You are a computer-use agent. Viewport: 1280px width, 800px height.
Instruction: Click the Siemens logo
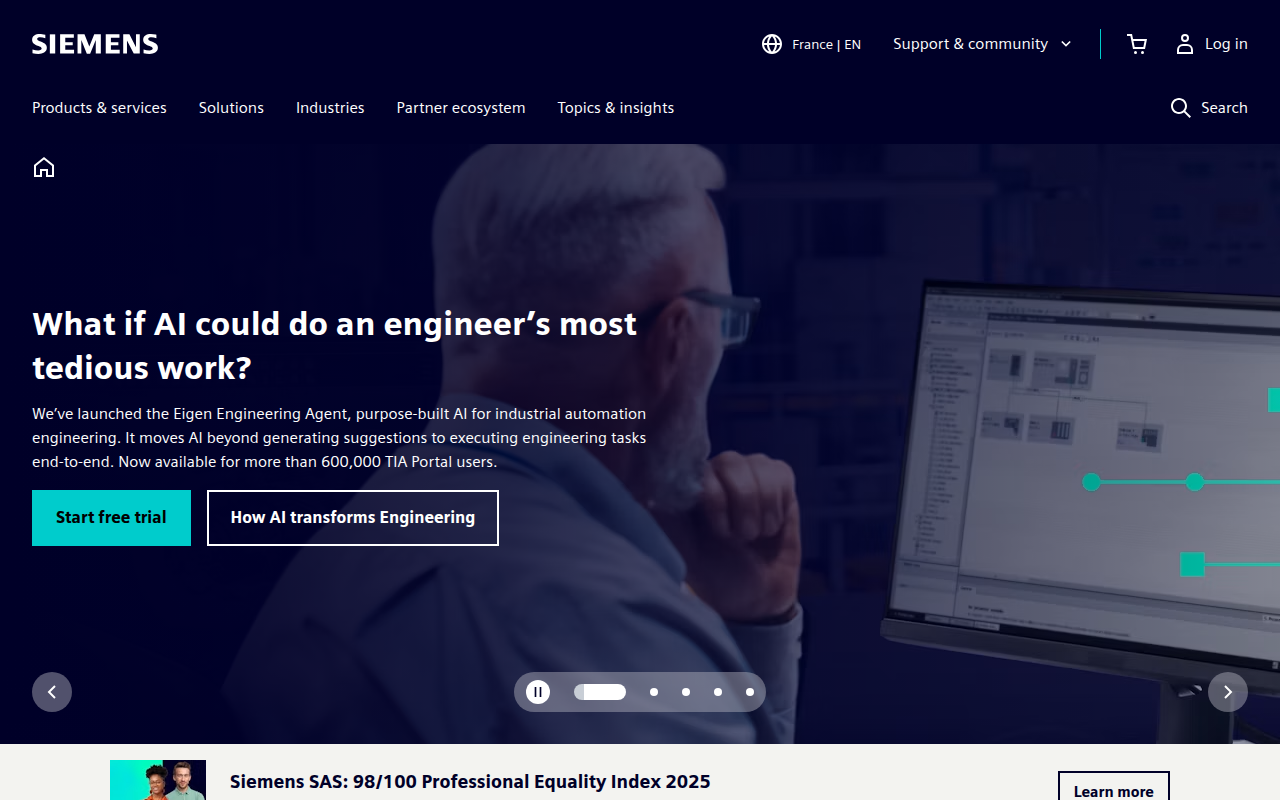click(95, 44)
